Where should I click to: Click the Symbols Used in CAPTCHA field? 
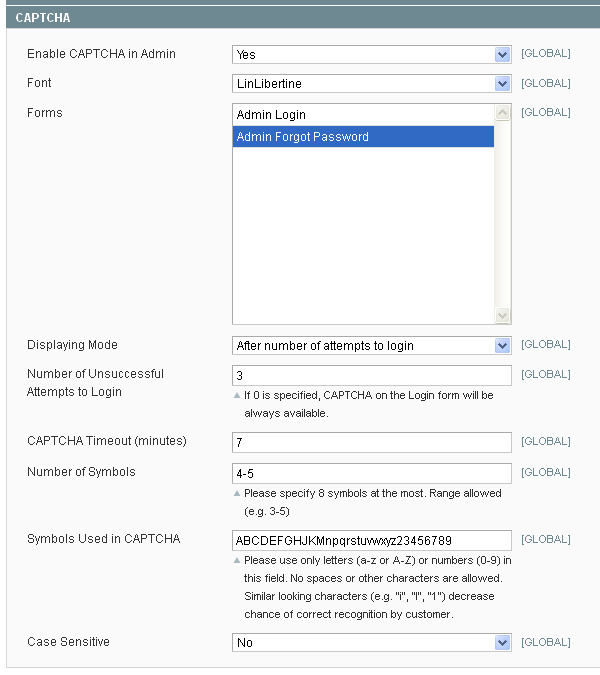click(371, 540)
